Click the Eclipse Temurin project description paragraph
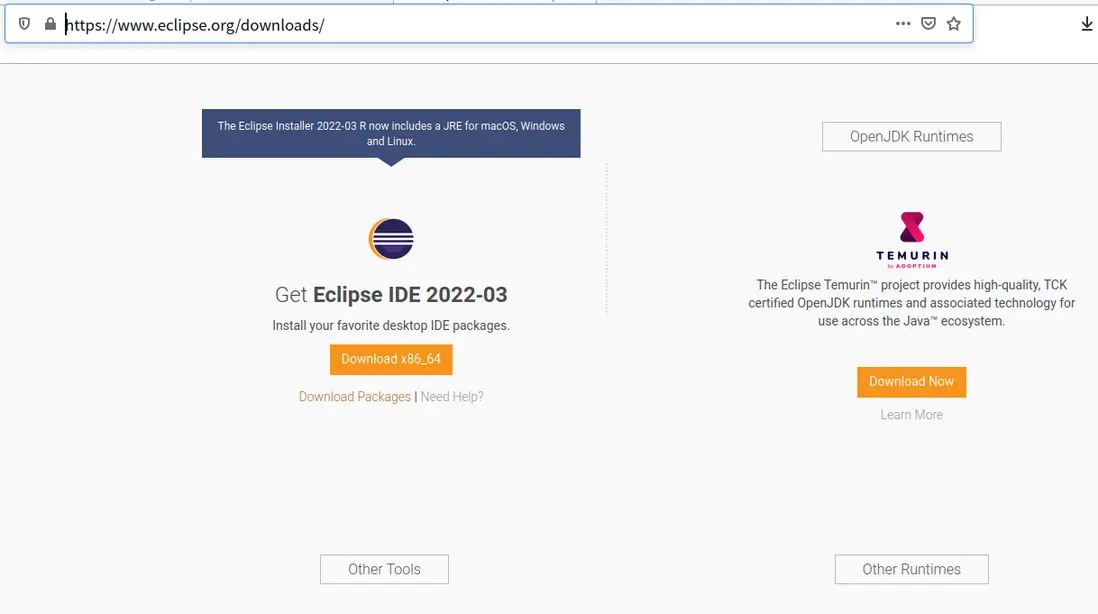 pyautogui.click(x=911, y=303)
